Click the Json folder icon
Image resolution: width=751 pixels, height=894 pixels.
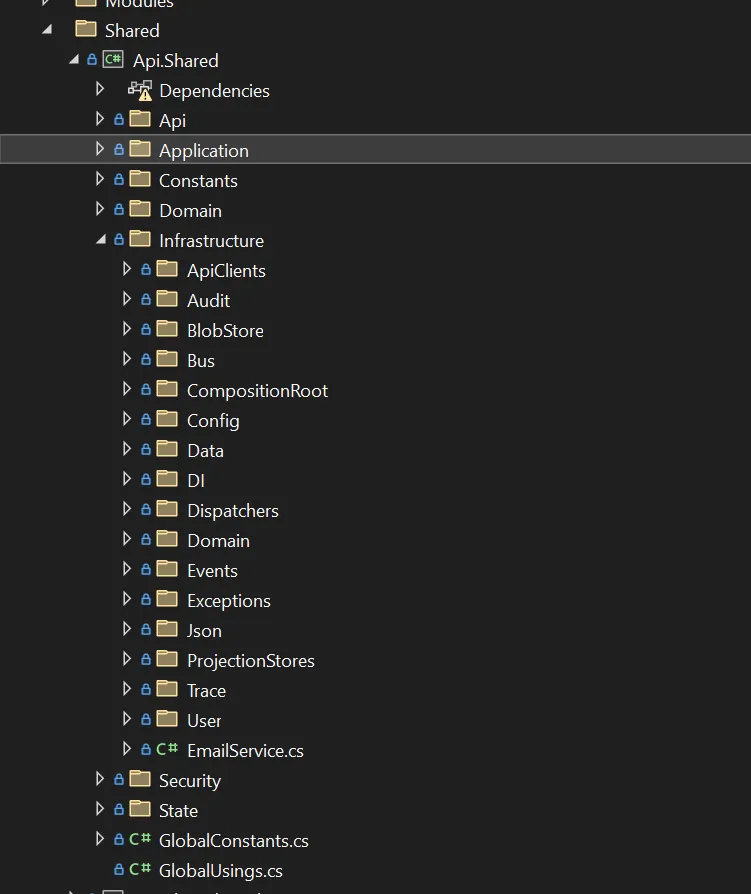(x=167, y=629)
